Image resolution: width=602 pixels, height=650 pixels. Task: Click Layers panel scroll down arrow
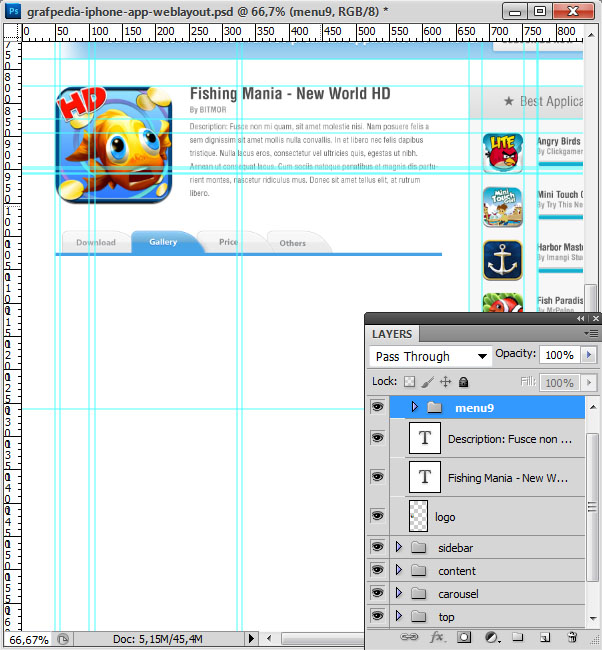[593, 618]
